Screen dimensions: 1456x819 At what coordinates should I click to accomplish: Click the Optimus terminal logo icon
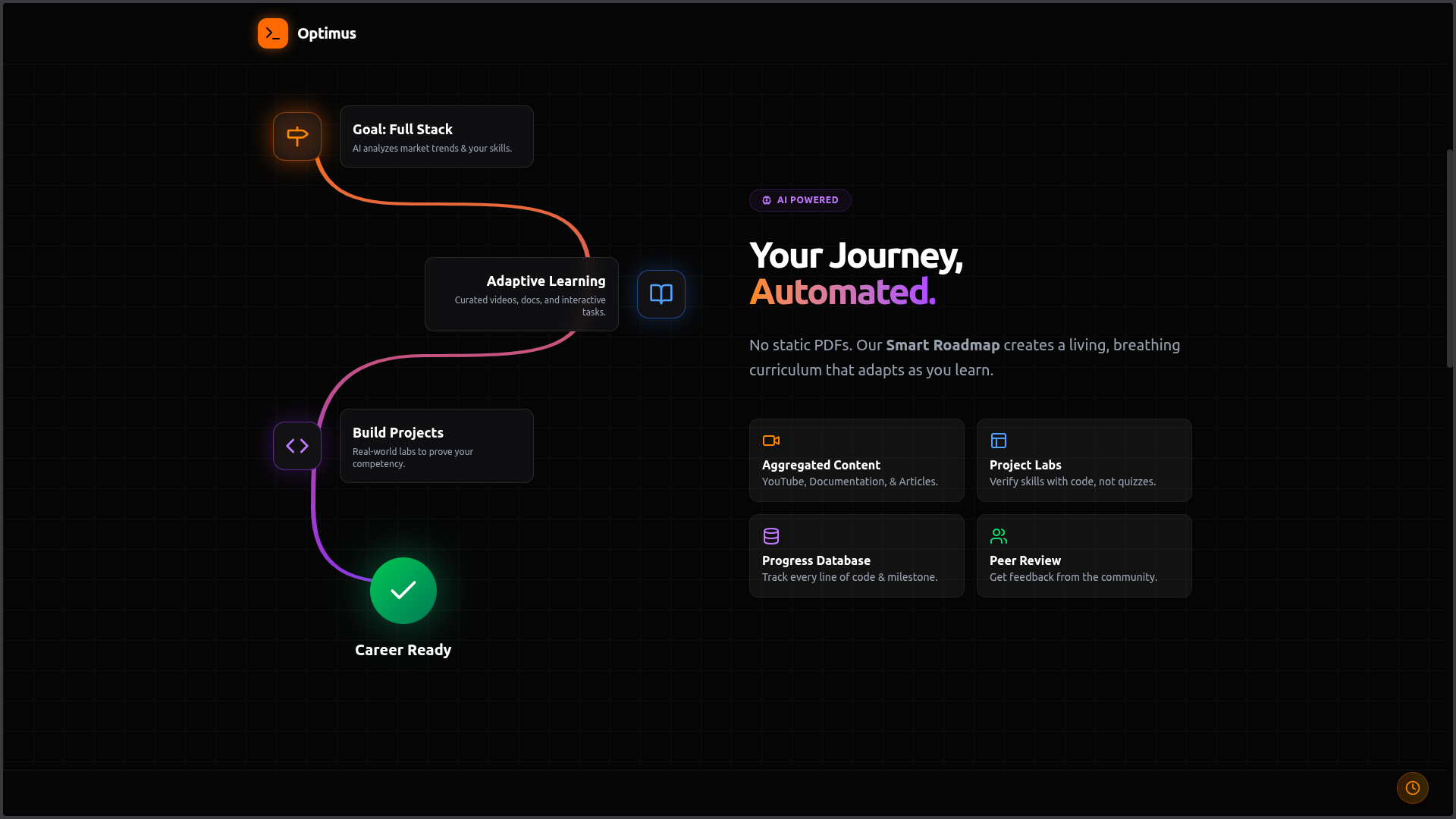(x=272, y=33)
